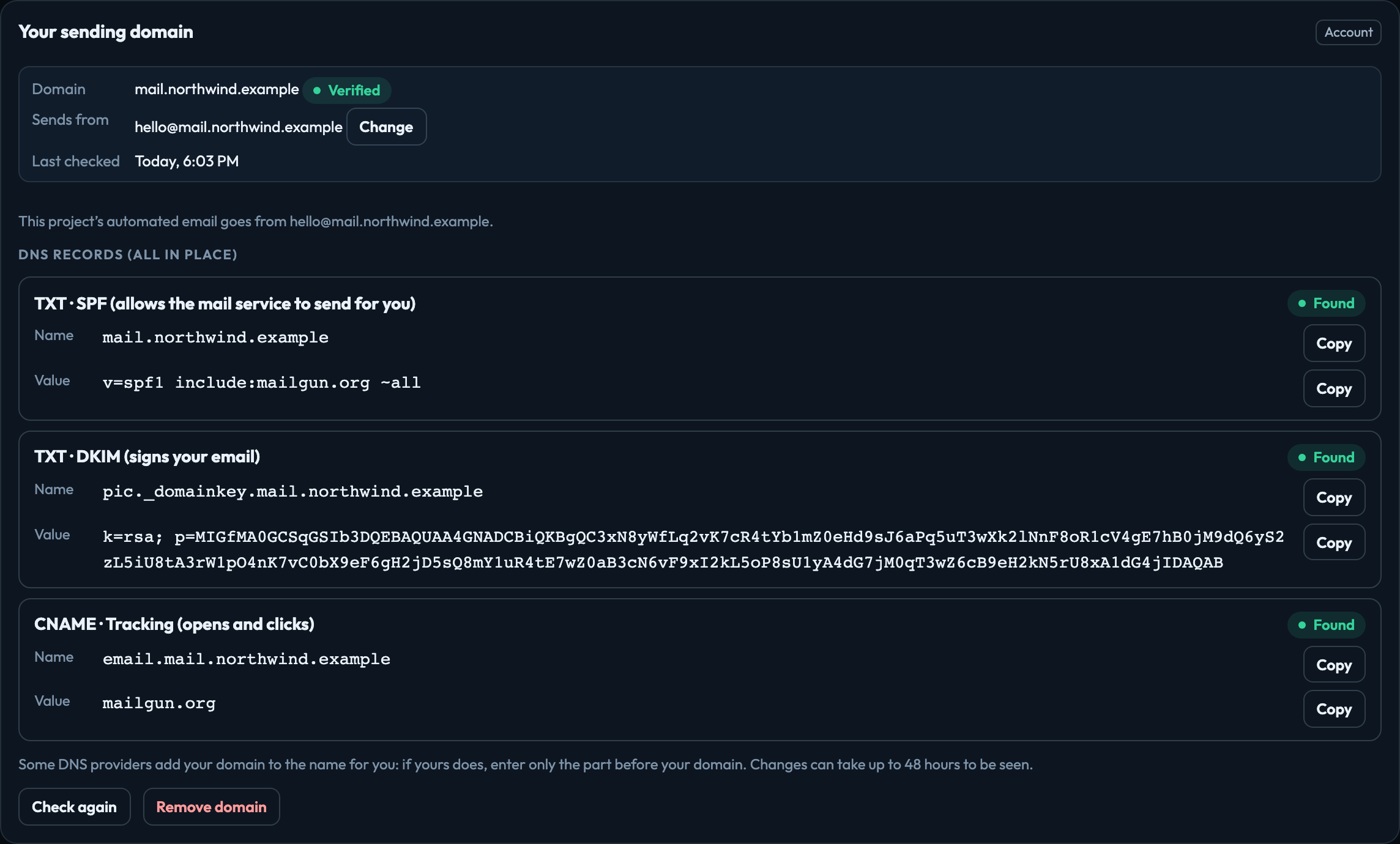
Task: Click the Today, 6:03 PM last checked time
Action: pos(187,161)
